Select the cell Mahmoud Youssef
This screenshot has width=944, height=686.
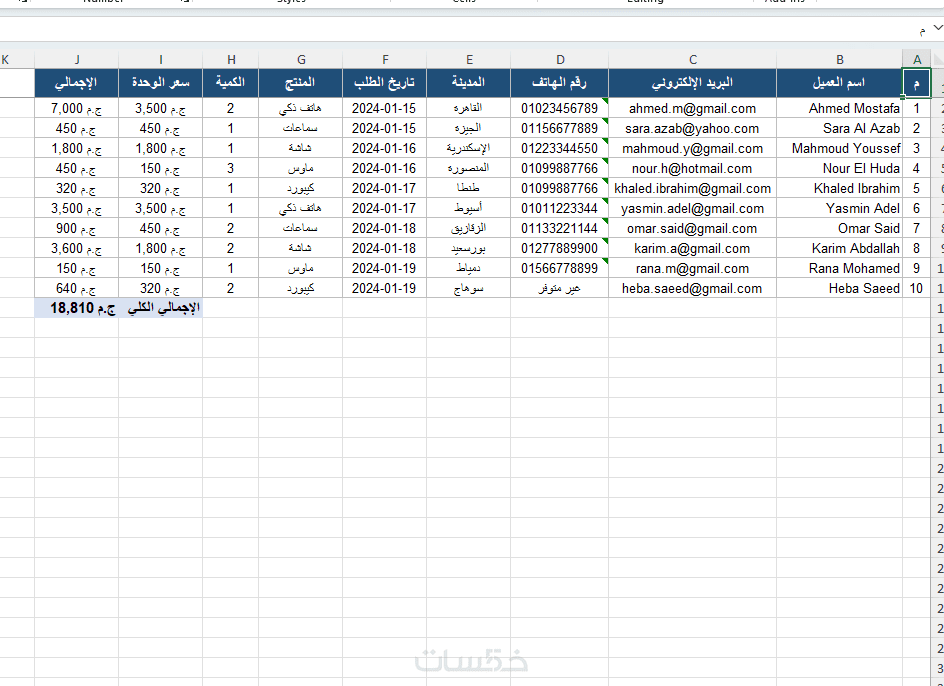point(839,148)
